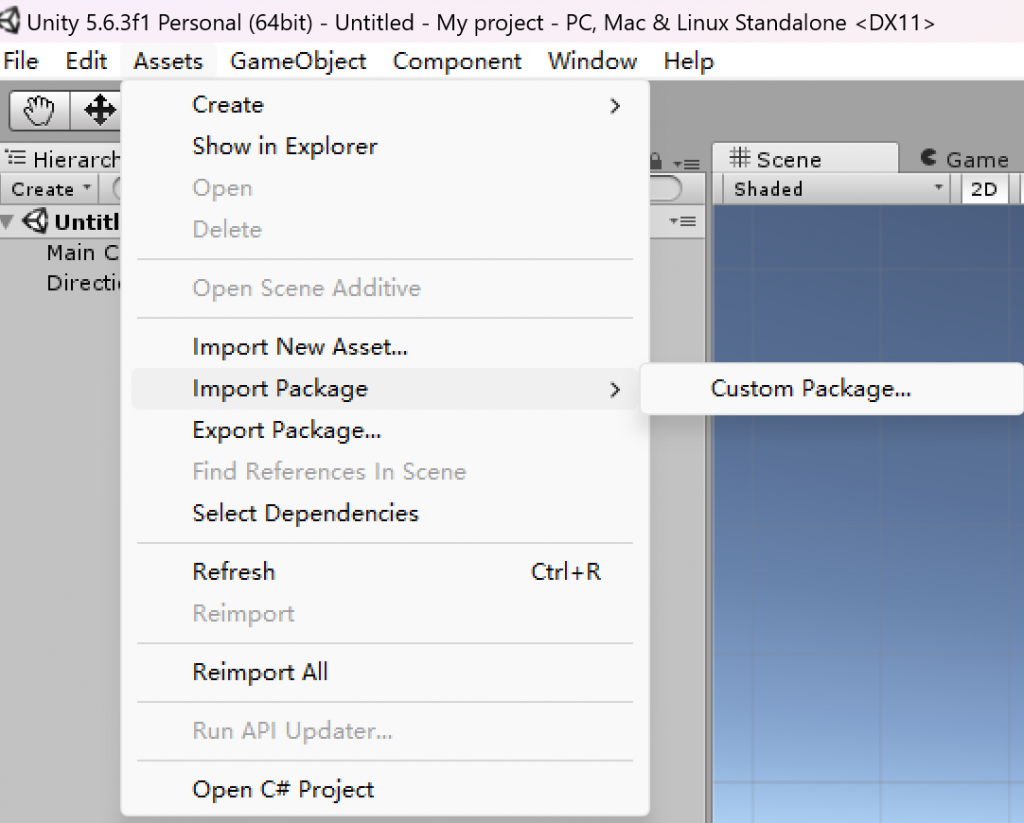This screenshot has width=1024, height=823.
Task: Choose Open C# Project
Action: tap(385, 790)
